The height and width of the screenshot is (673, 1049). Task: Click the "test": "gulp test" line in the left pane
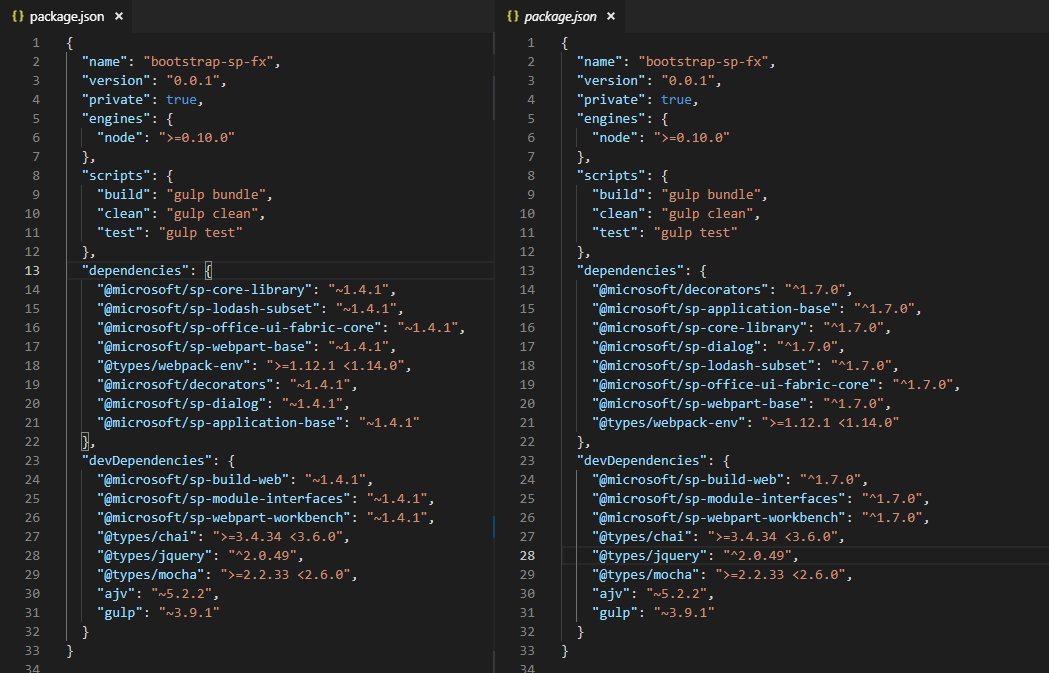(x=169, y=233)
